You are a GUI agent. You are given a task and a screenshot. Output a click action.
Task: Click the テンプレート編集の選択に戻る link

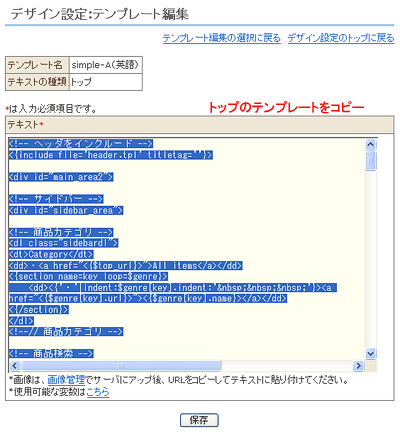222,38
